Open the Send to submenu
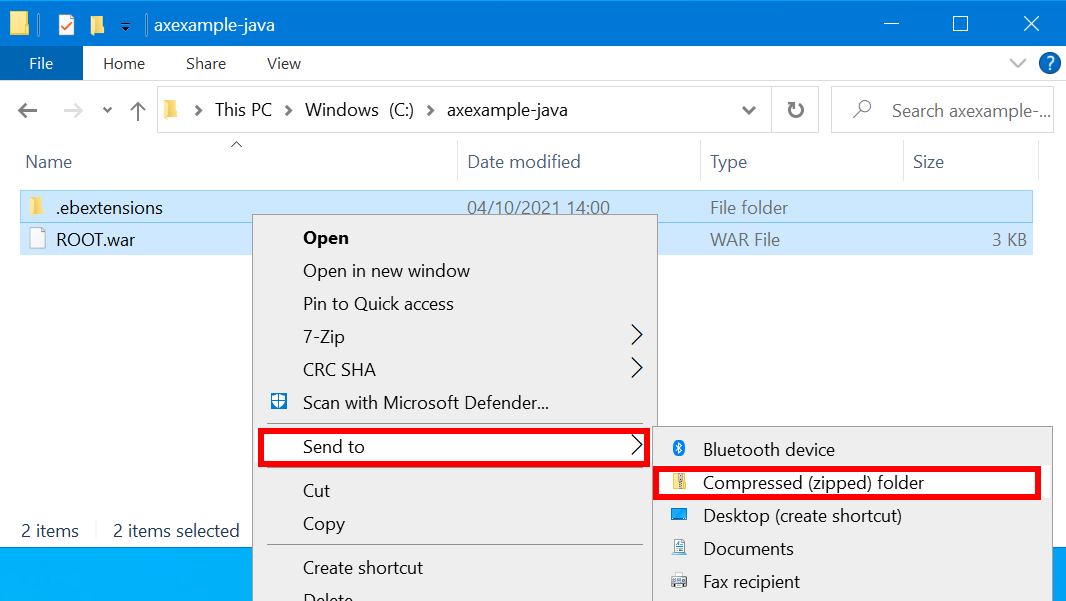Image resolution: width=1066 pixels, height=601 pixels. pos(453,447)
